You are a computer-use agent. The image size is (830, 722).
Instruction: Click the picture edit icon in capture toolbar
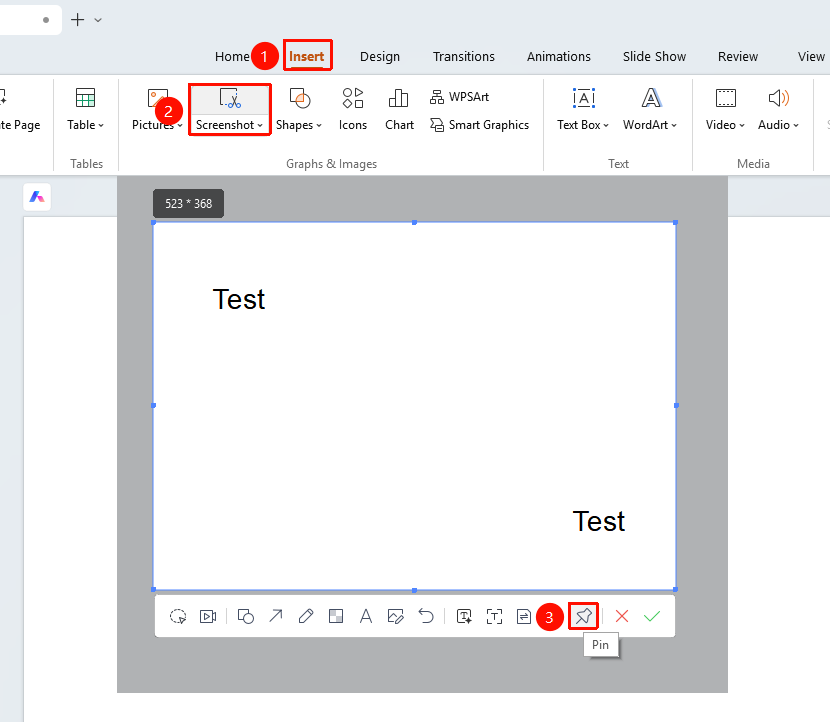click(x=396, y=616)
